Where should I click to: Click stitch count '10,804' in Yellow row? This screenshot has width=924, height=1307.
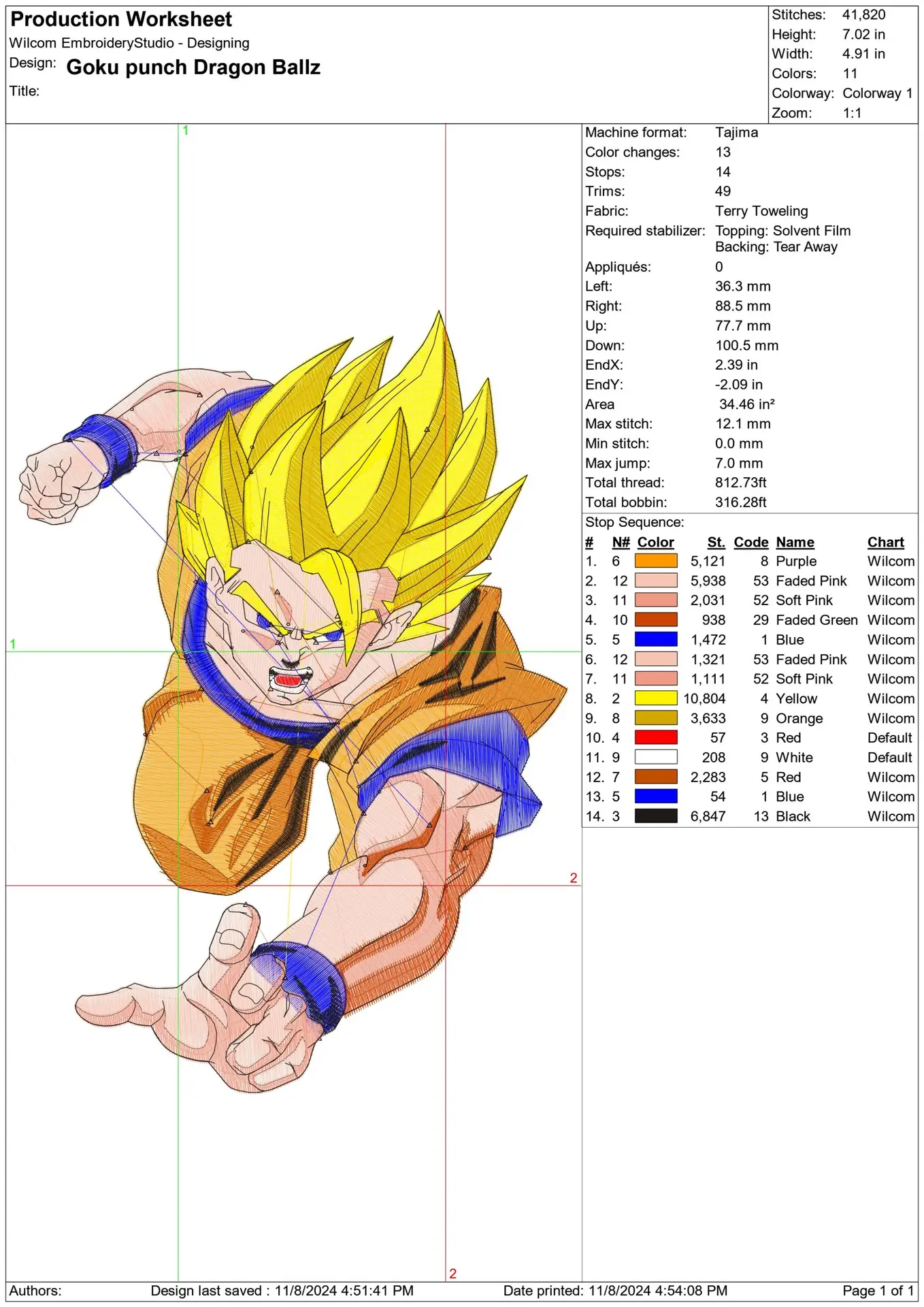(704, 698)
